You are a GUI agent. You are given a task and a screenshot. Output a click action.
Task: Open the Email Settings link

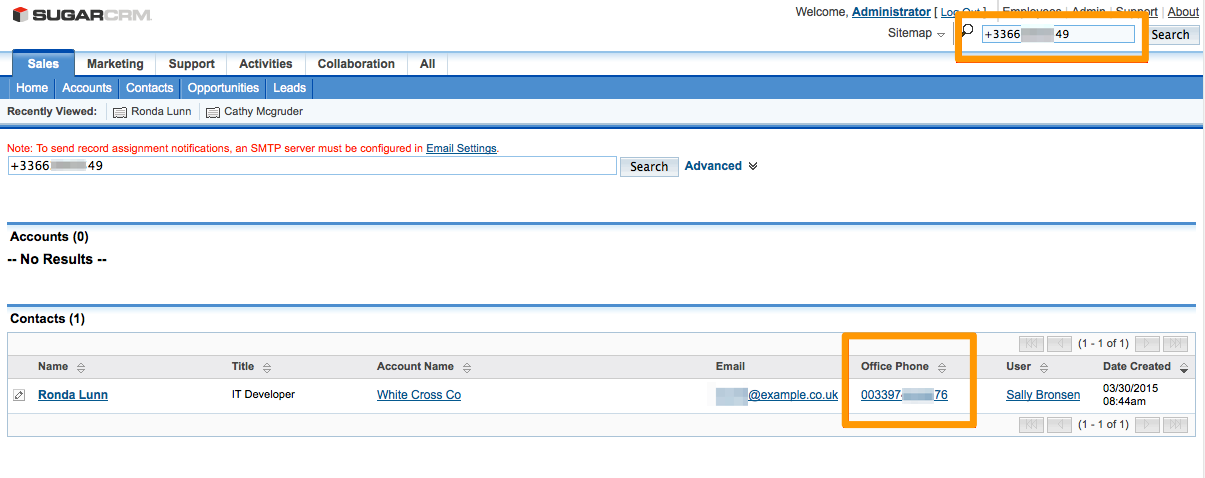coord(461,148)
